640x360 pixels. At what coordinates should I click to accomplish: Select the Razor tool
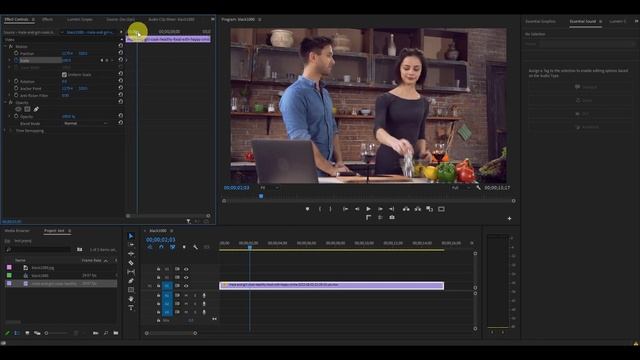[131, 263]
